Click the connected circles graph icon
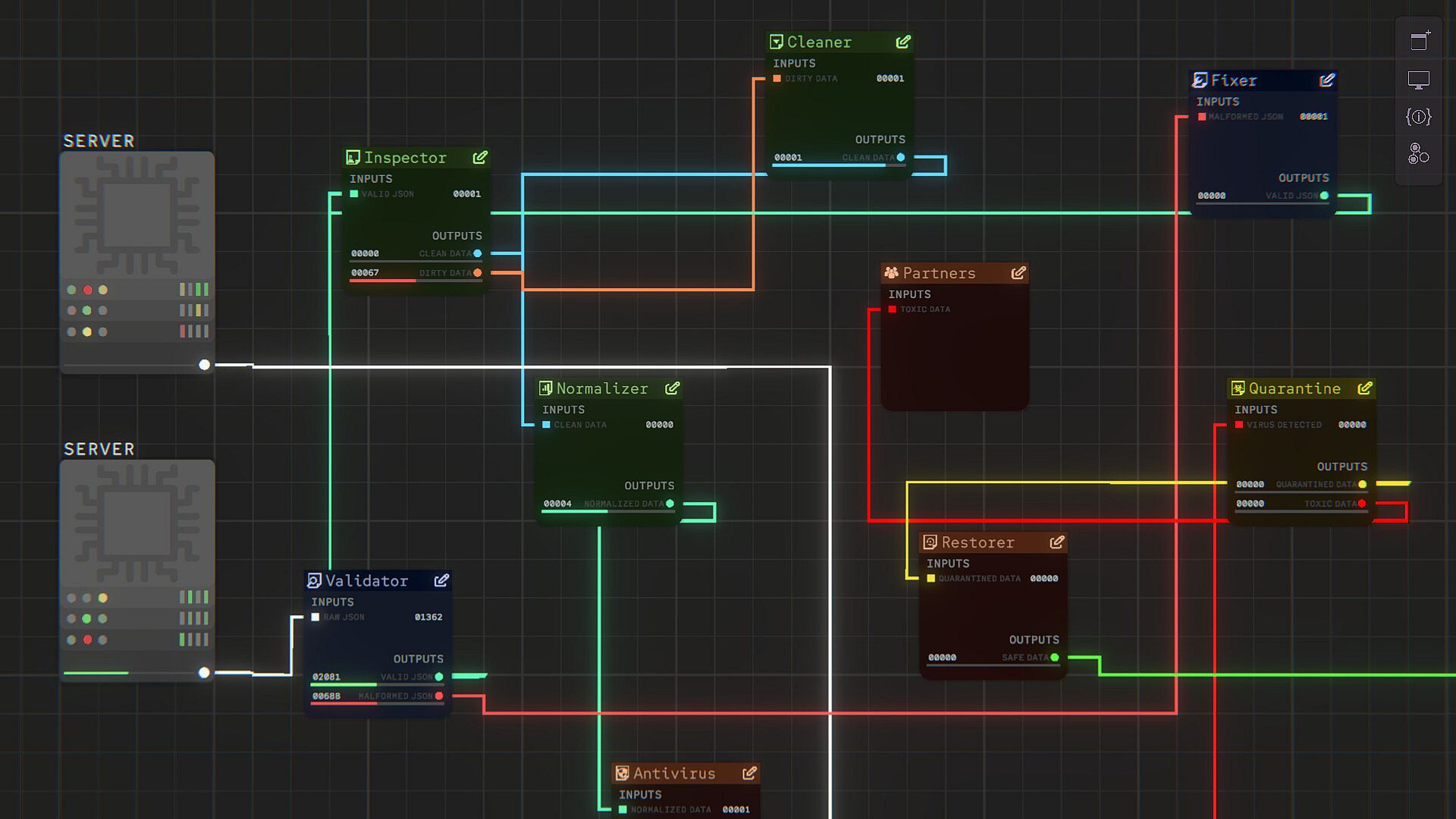Screen dimensions: 1456x819 pyautogui.click(x=1418, y=154)
